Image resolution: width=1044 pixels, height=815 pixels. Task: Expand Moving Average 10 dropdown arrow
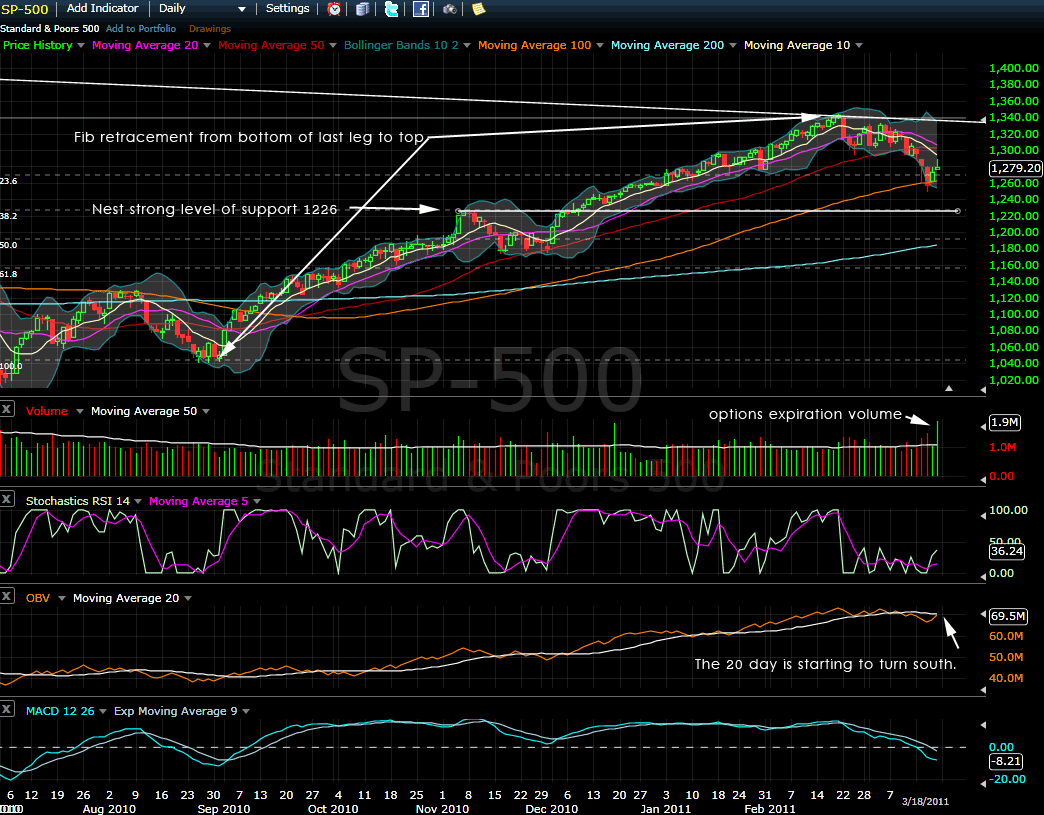858,45
